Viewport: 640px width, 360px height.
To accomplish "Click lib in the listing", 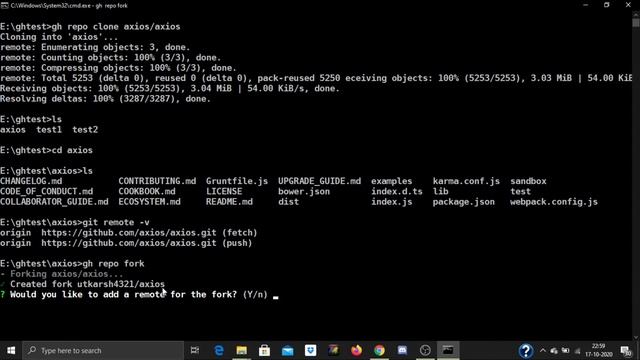I will [x=440, y=191].
